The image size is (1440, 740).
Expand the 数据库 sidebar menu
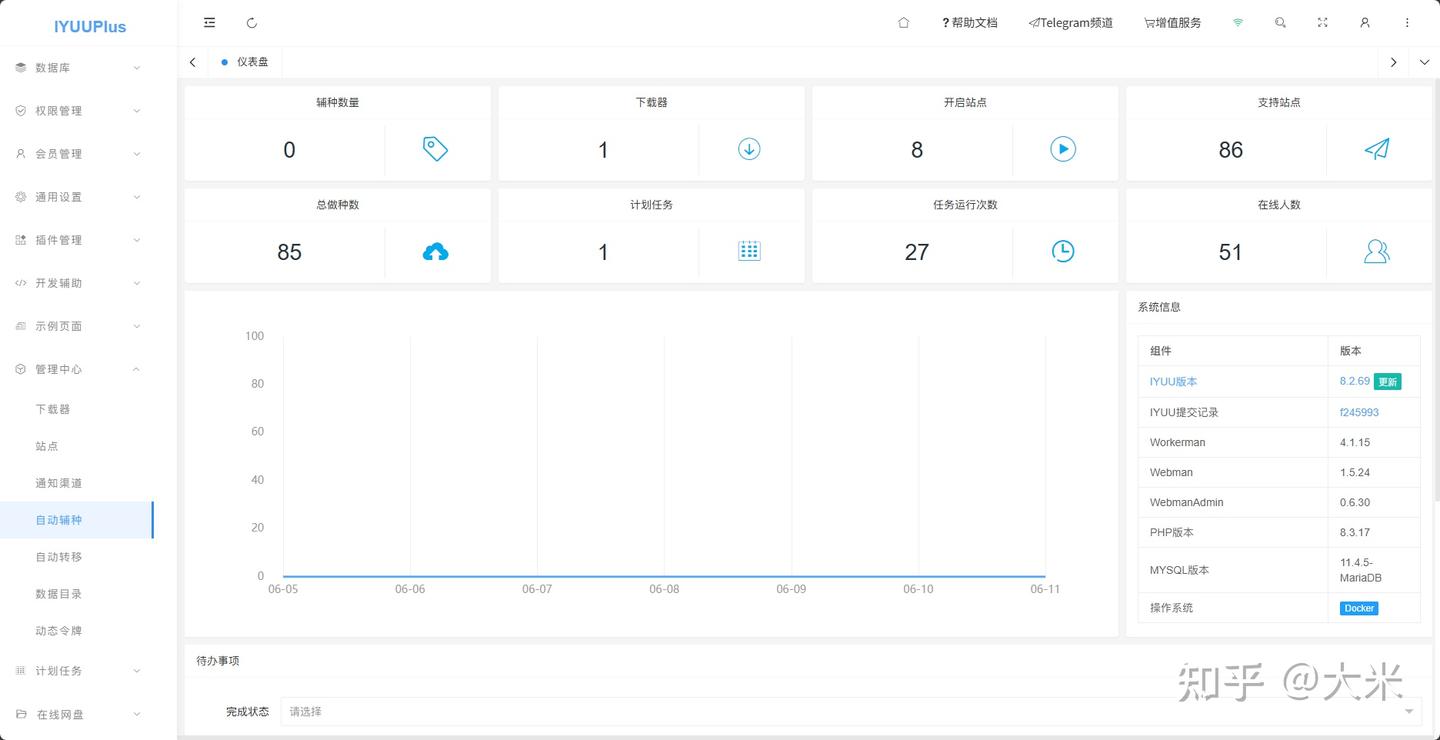(77, 68)
